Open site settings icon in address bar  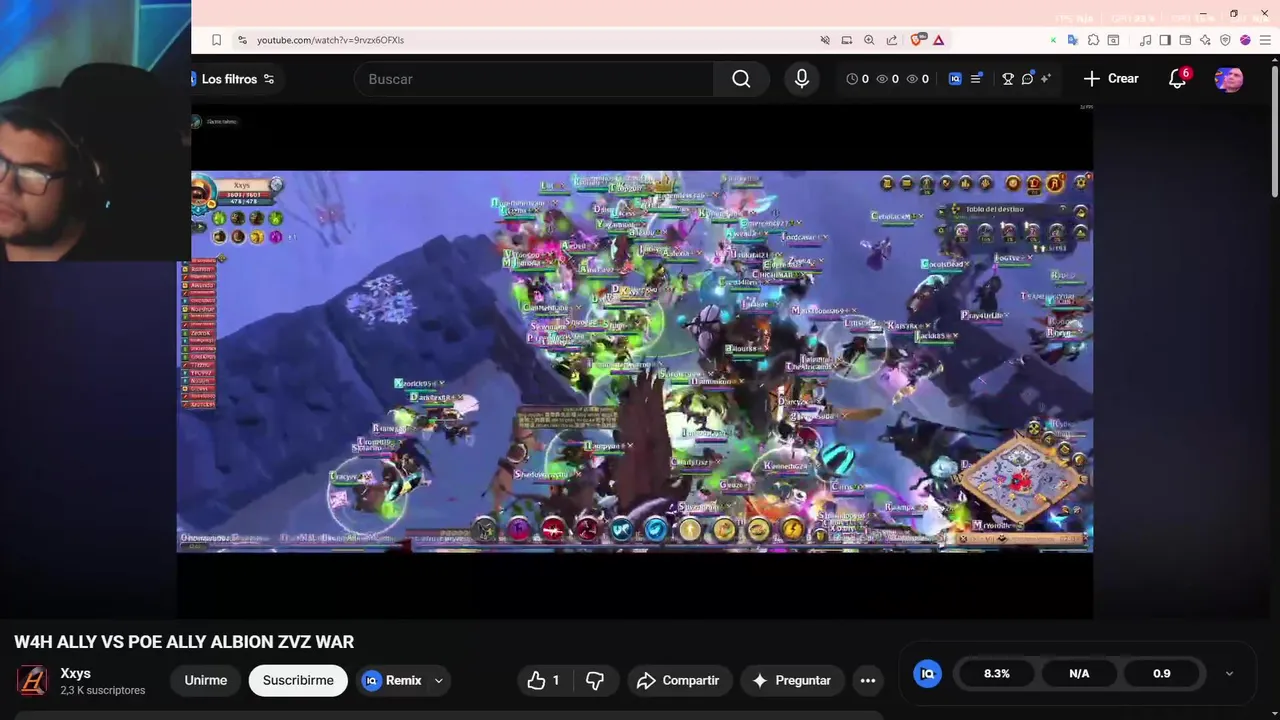point(242,40)
